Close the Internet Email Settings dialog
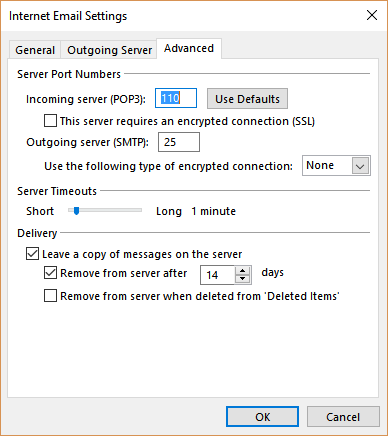 pyautogui.click(x=372, y=15)
